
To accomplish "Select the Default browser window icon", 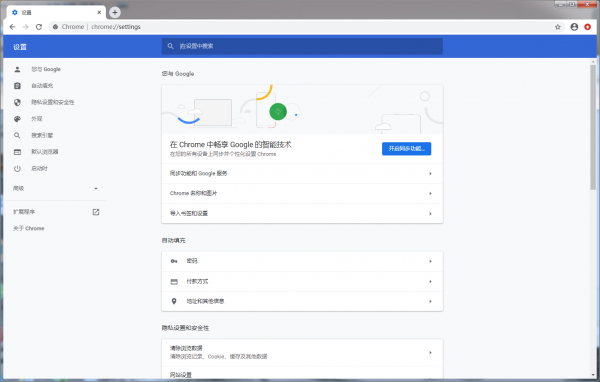I will 17,152.
